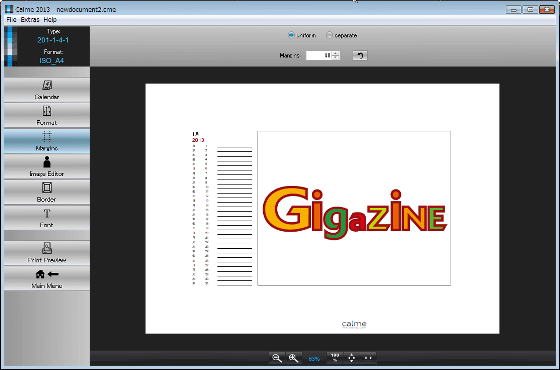Increase margin value with up arrow
The height and width of the screenshot is (370, 560).
coord(336,53)
